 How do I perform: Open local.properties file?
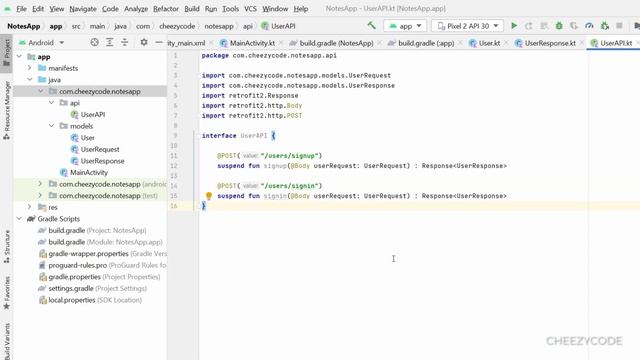tap(90, 300)
